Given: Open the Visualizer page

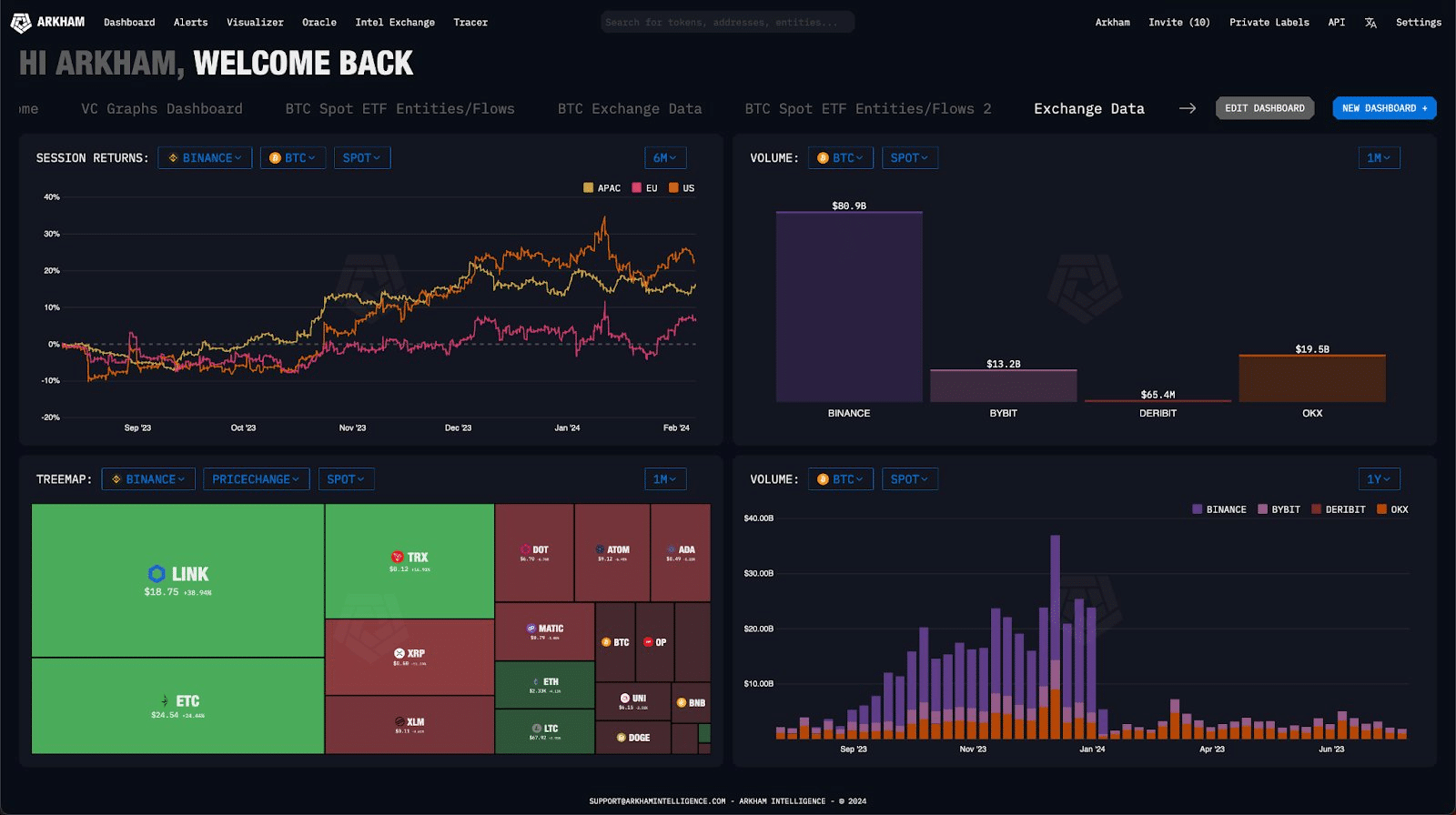Looking at the screenshot, I should (255, 23).
